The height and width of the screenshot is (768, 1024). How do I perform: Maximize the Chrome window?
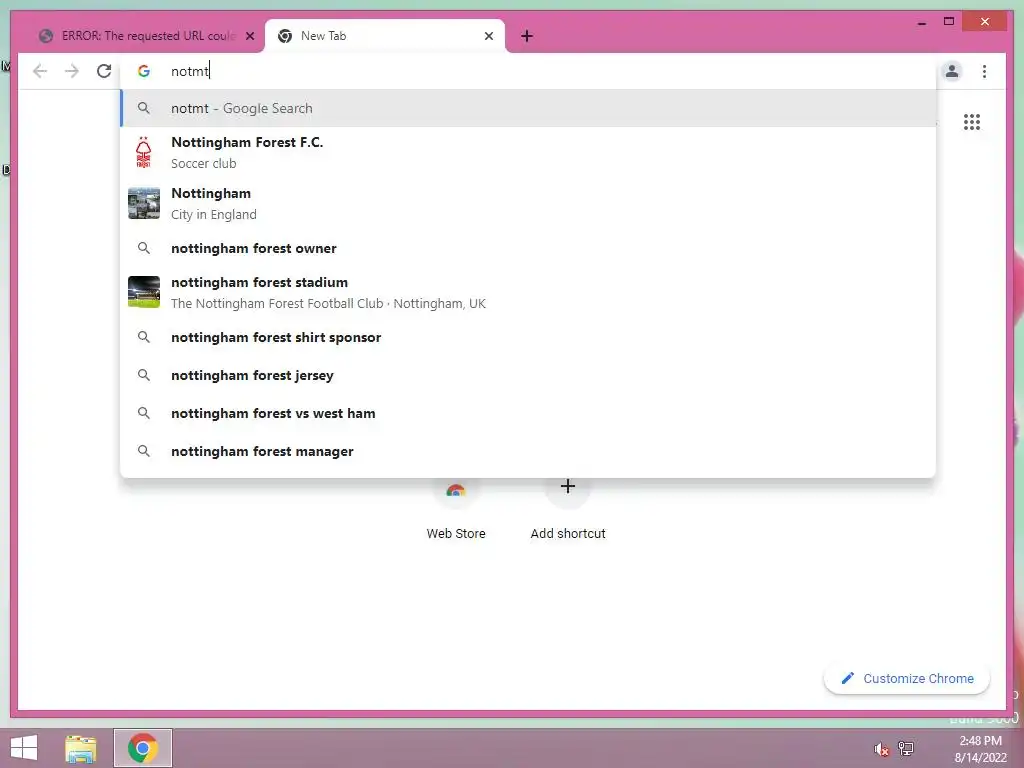(949, 22)
